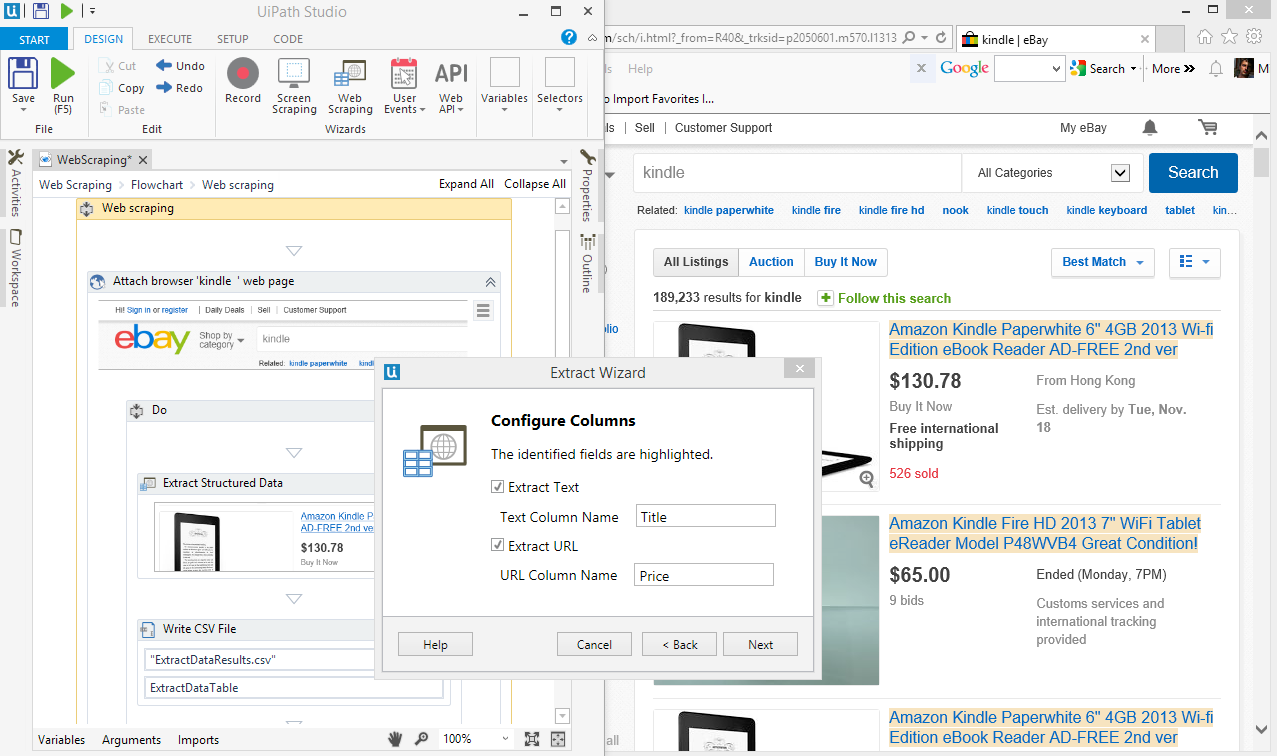Viewport: 1277px width, 756px height.
Task: Open the Variables bottom panel
Action: [x=61, y=740]
